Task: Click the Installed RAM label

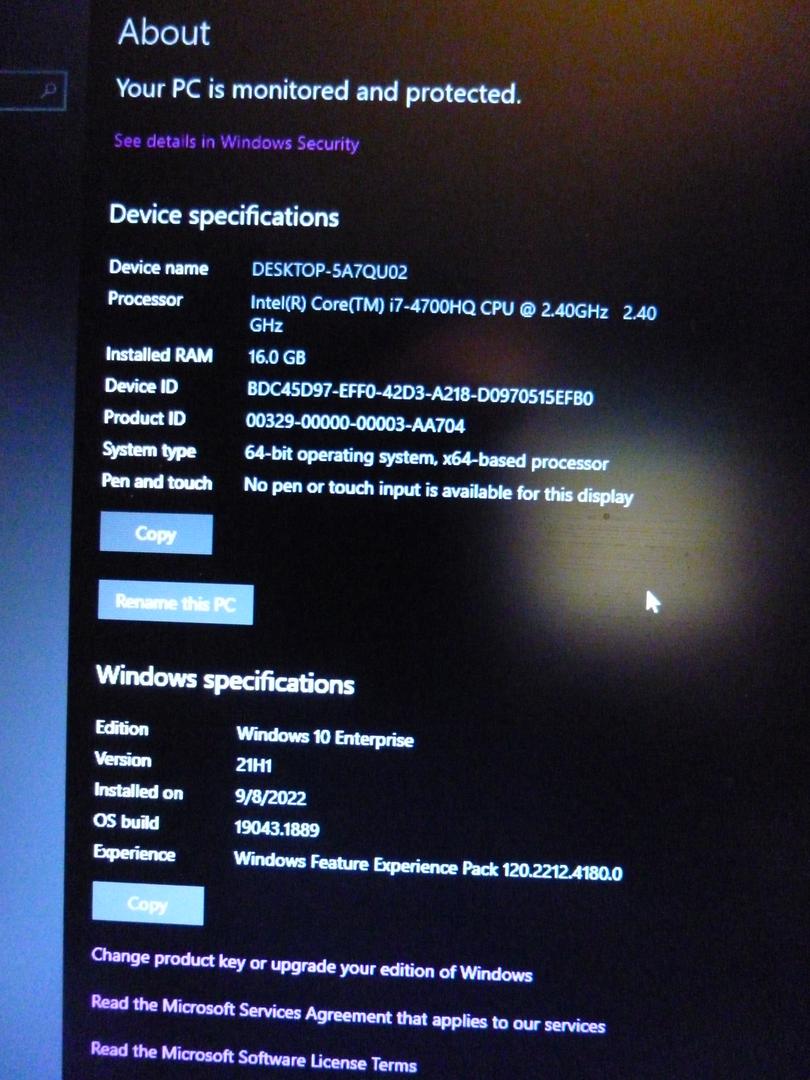Action: (x=159, y=355)
